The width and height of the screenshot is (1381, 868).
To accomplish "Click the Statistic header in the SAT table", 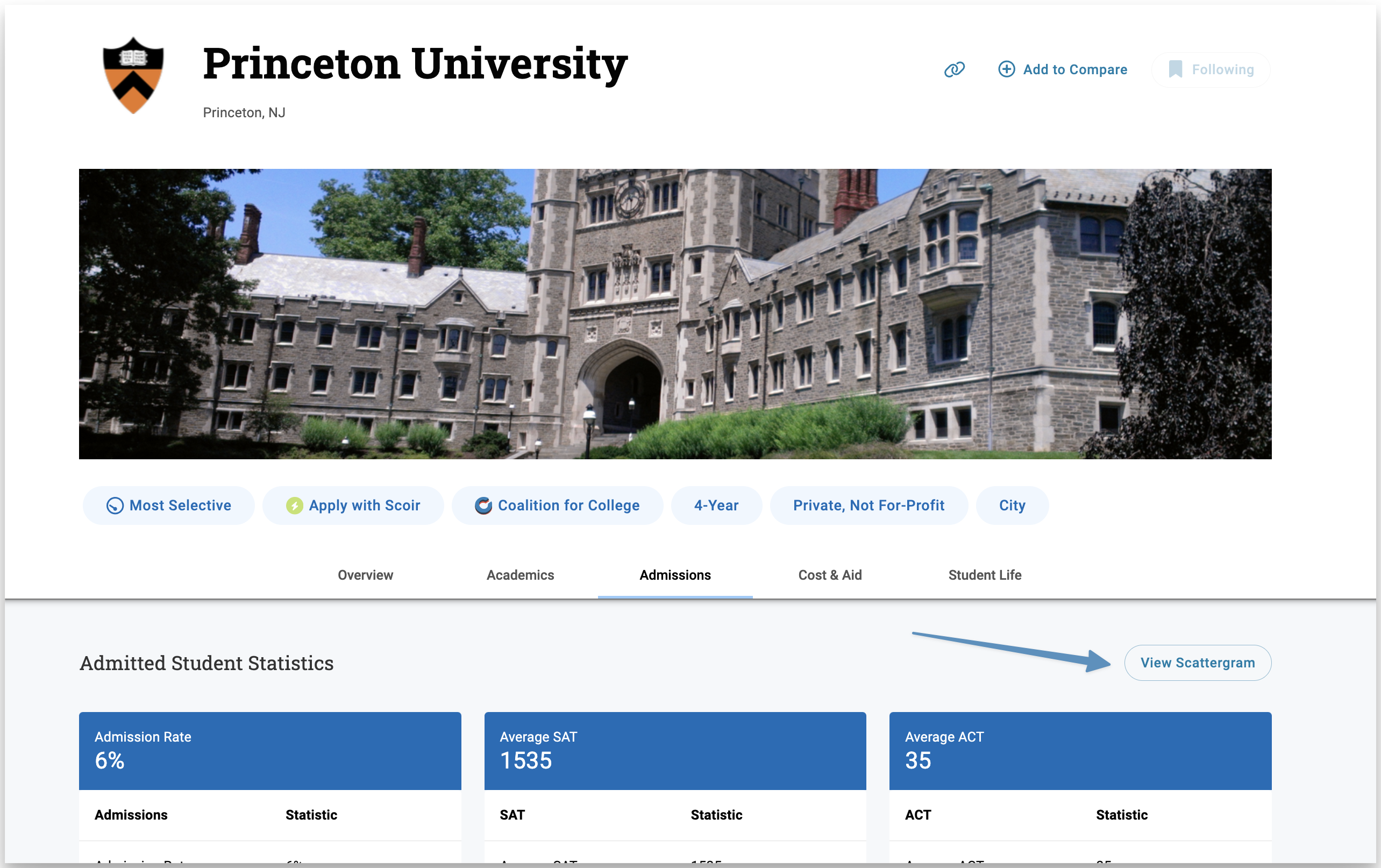I will click(x=716, y=815).
